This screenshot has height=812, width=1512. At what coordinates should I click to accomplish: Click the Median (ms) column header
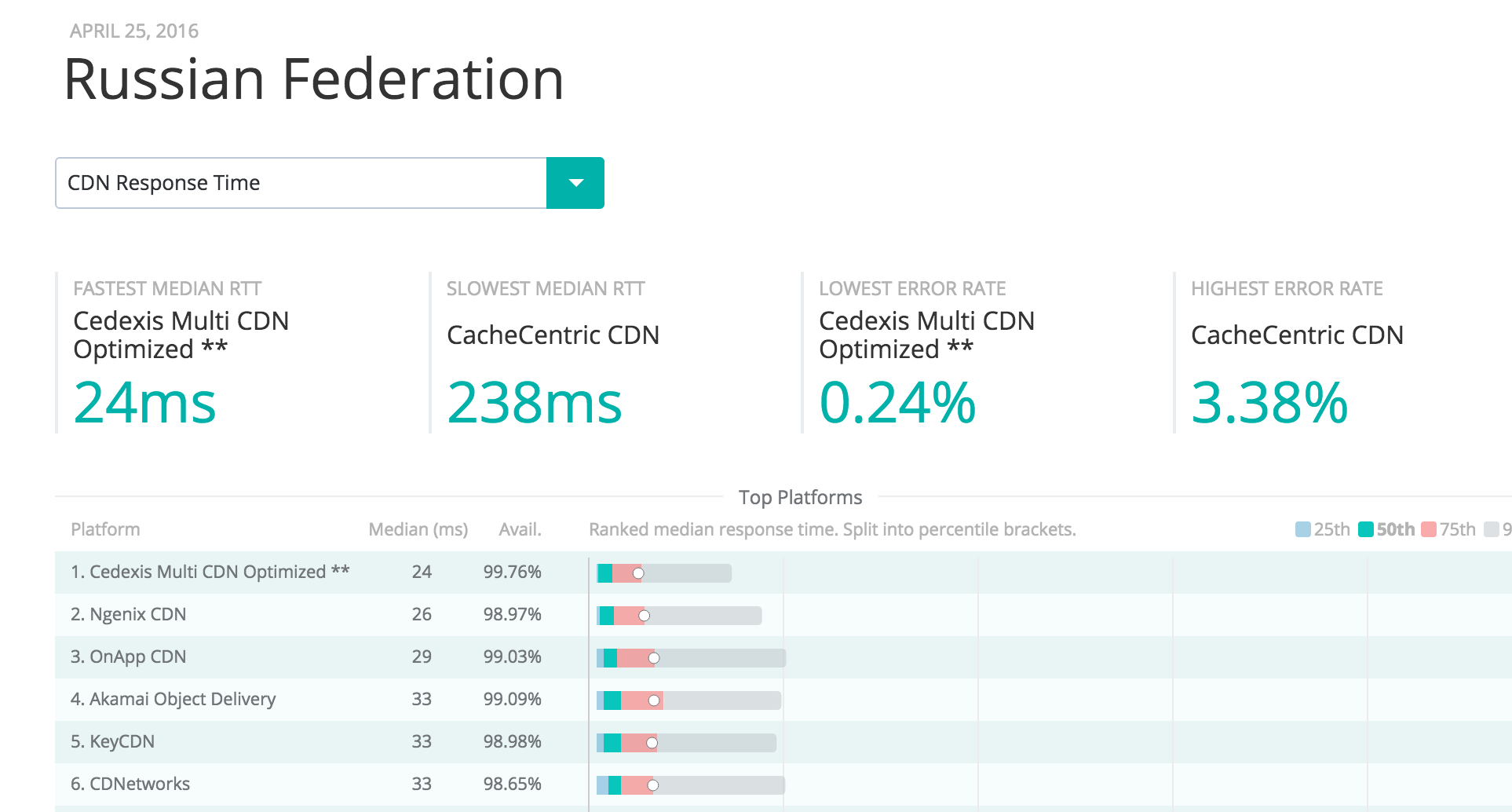point(418,529)
